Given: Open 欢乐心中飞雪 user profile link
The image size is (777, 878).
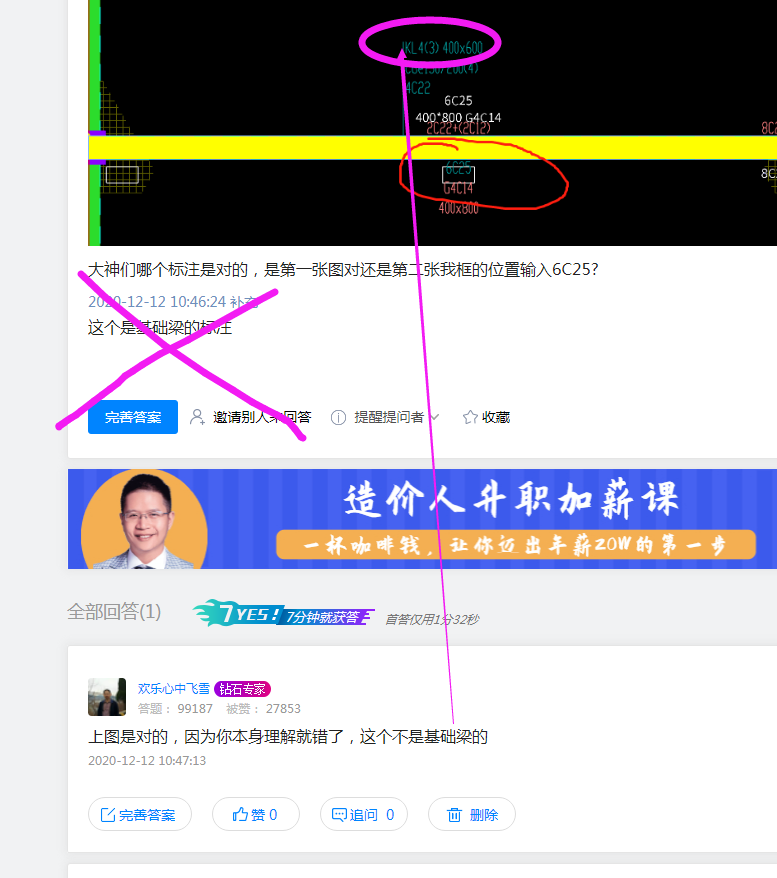Looking at the screenshot, I should pyautogui.click(x=174, y=689).
